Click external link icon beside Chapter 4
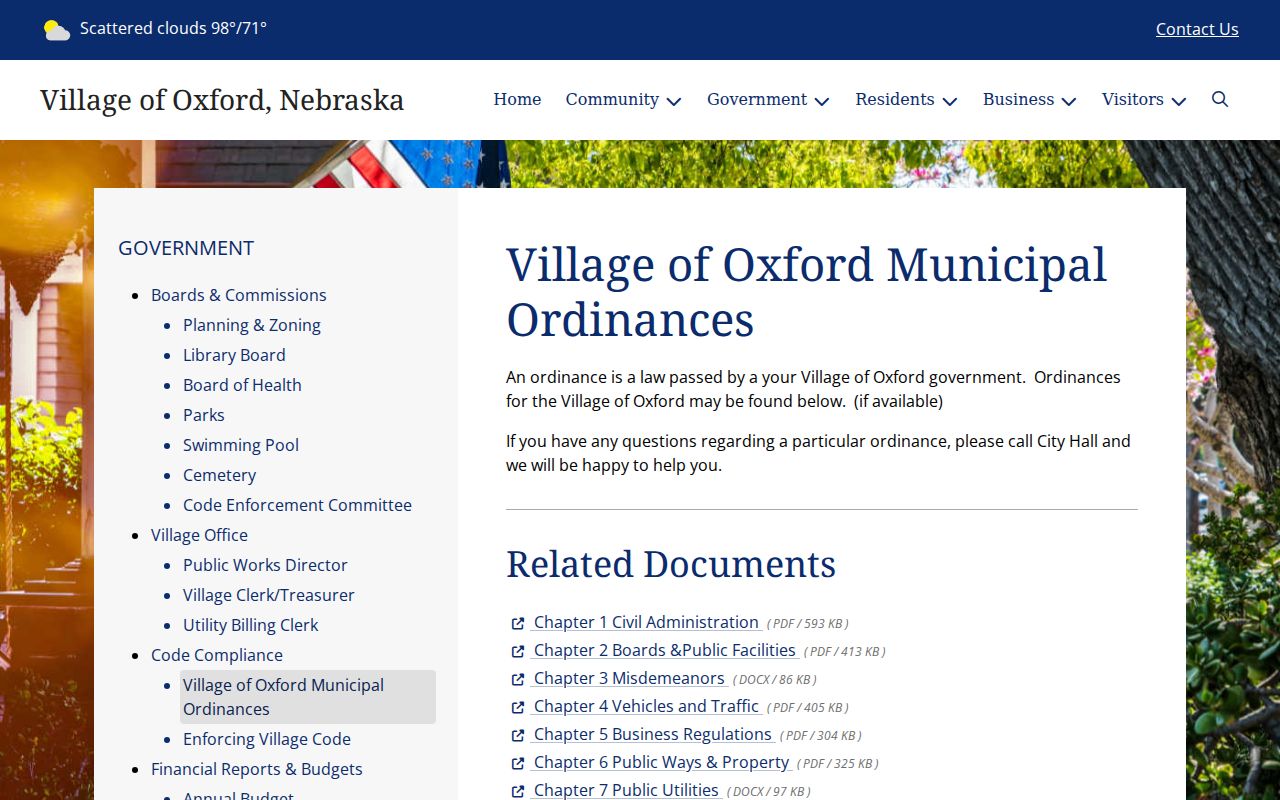This screenshot has width=1280, height=800. (518, 707)
